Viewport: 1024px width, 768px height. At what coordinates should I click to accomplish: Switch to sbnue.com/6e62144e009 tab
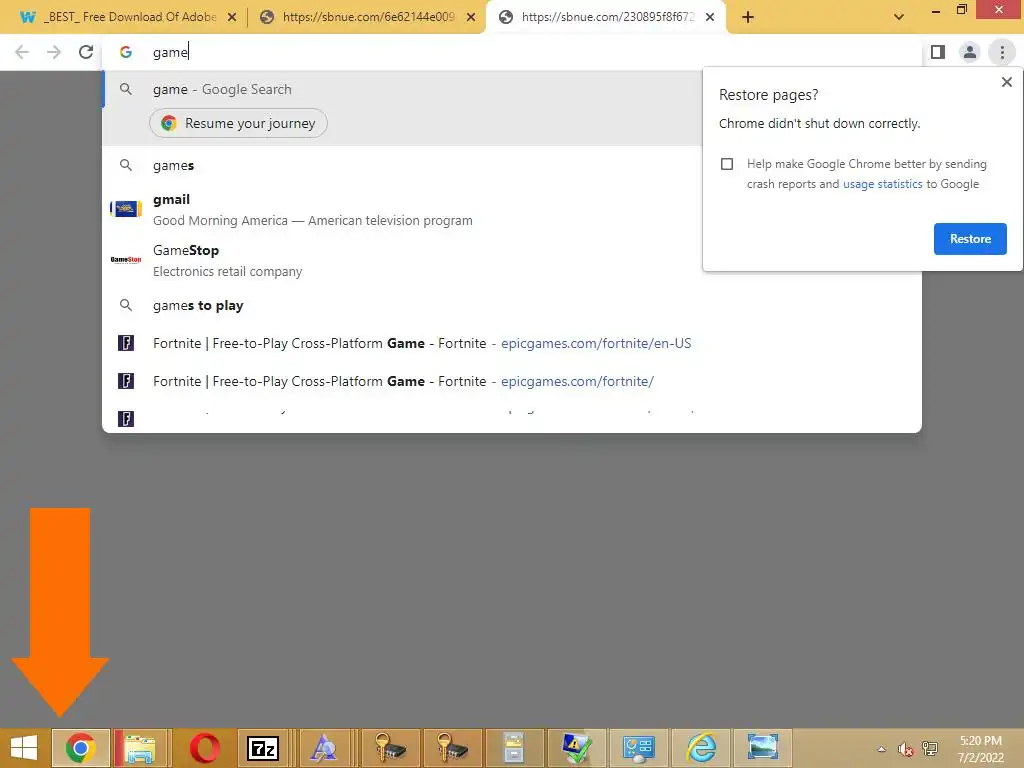[x=367, y=17]
